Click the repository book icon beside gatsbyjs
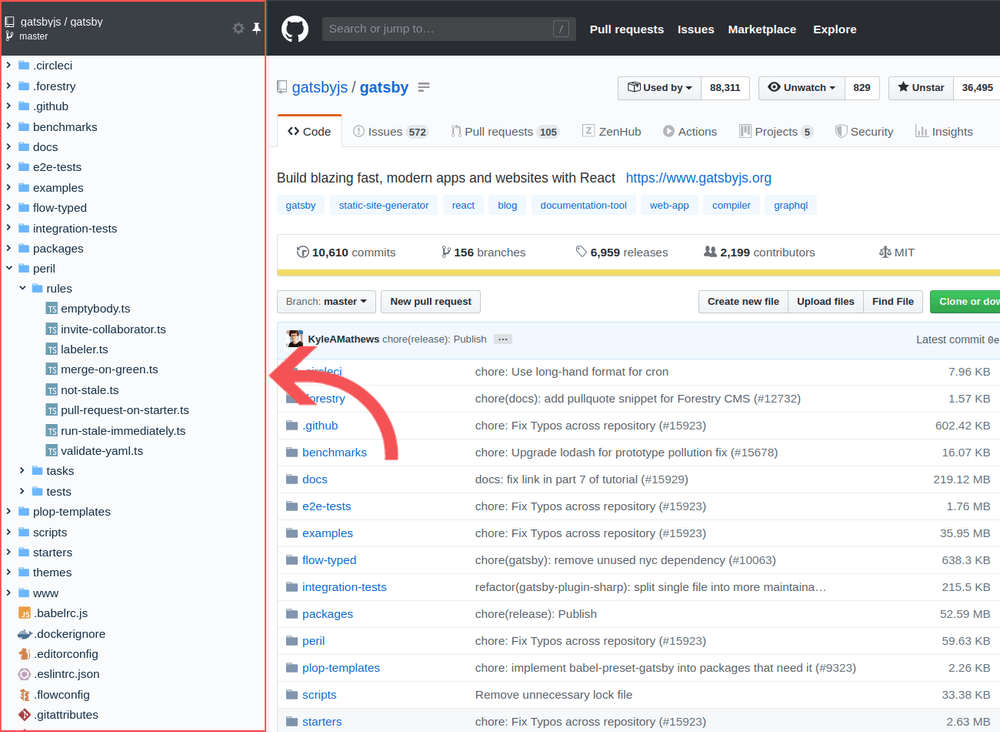Image resolution: width=1000 pixels, height=732 pixels. pyautogui.click(x=282, y=87)
